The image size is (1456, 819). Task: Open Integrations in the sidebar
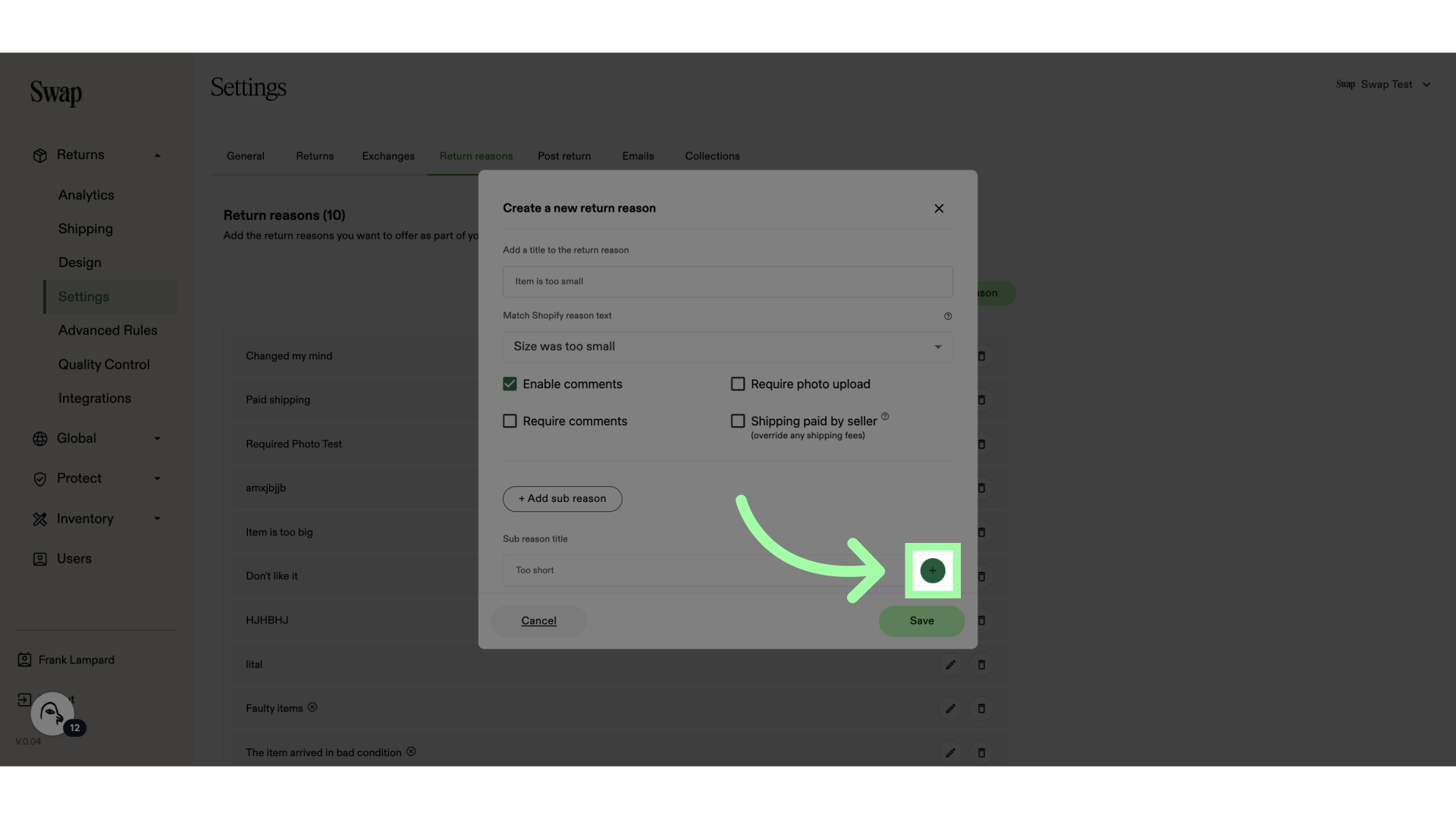95,399
